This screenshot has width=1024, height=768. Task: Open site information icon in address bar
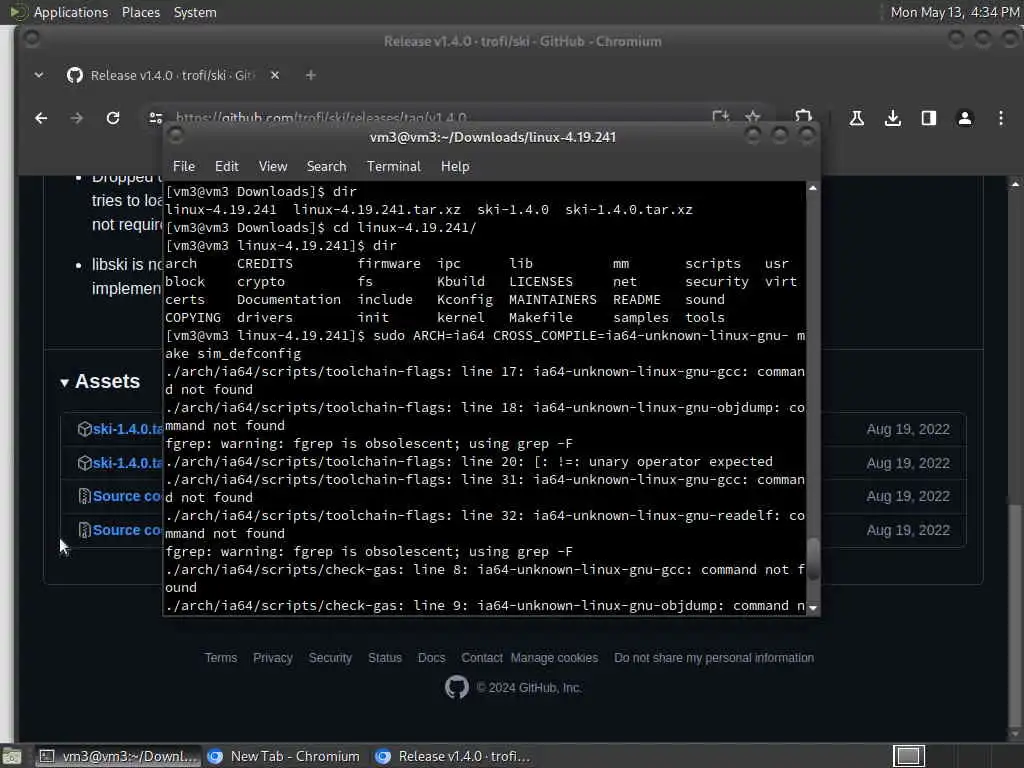point(155,118)
